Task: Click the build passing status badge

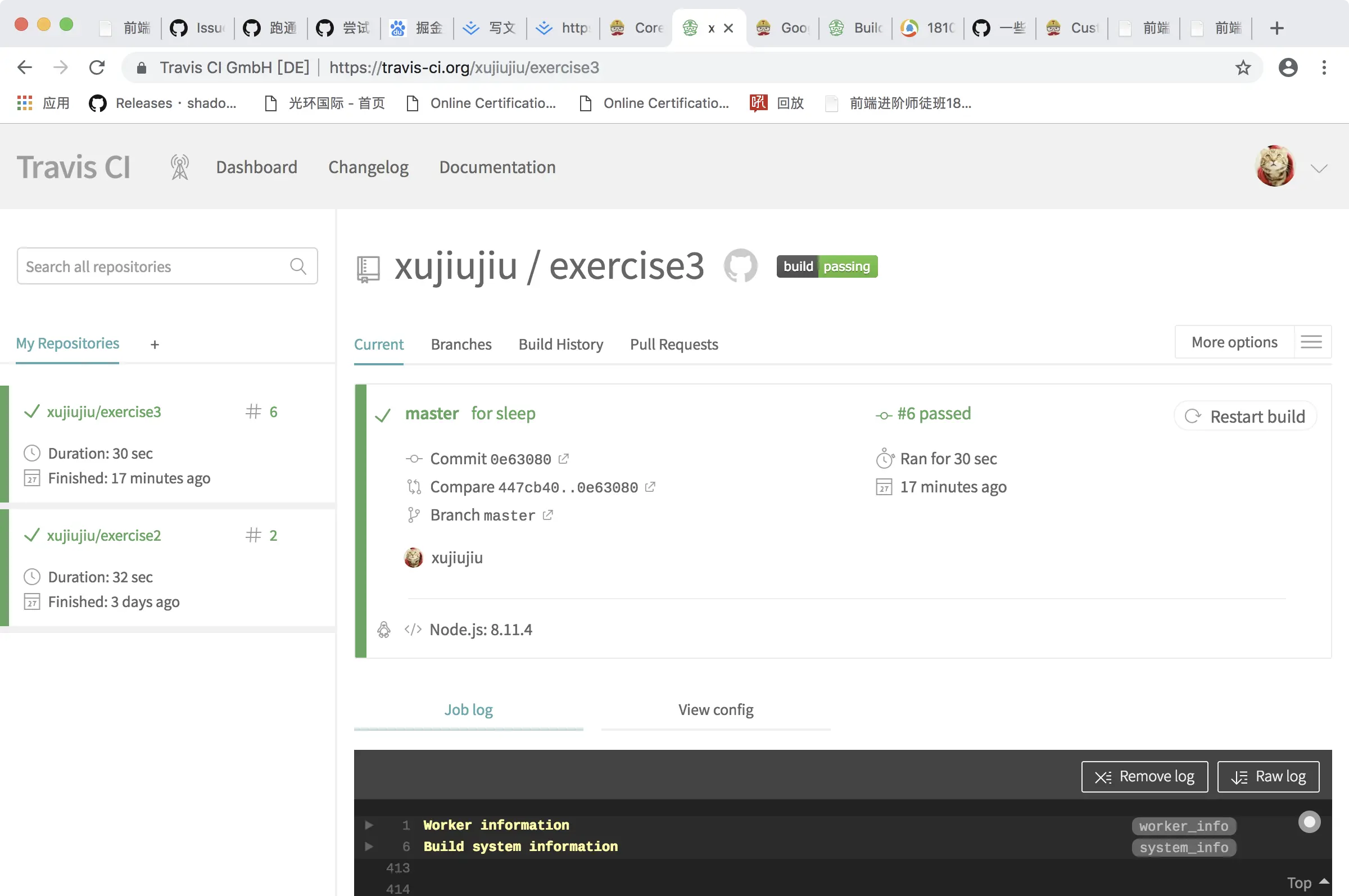Action: point(826,266)
